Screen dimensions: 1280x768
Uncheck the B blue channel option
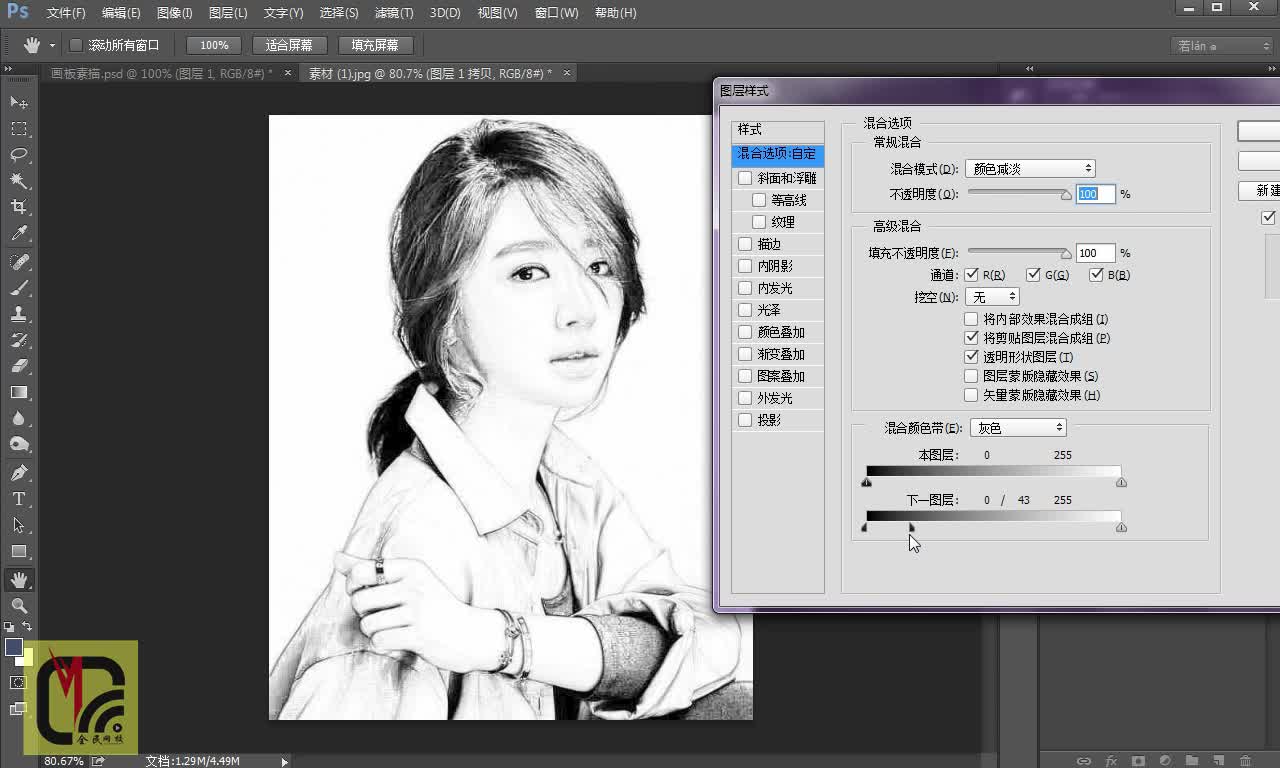click(x=1097, y=274)
